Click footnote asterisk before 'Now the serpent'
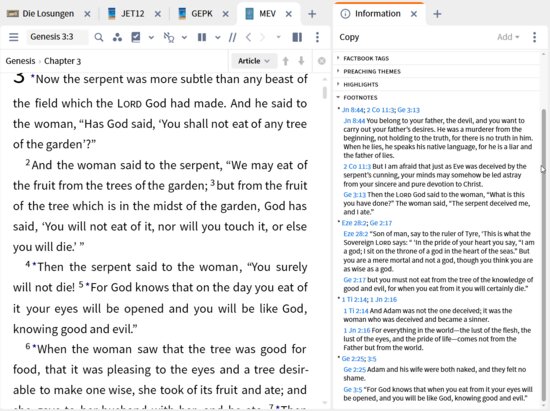Image resolution: width=550 pixels, height=411 pixels. coord(33,76)
